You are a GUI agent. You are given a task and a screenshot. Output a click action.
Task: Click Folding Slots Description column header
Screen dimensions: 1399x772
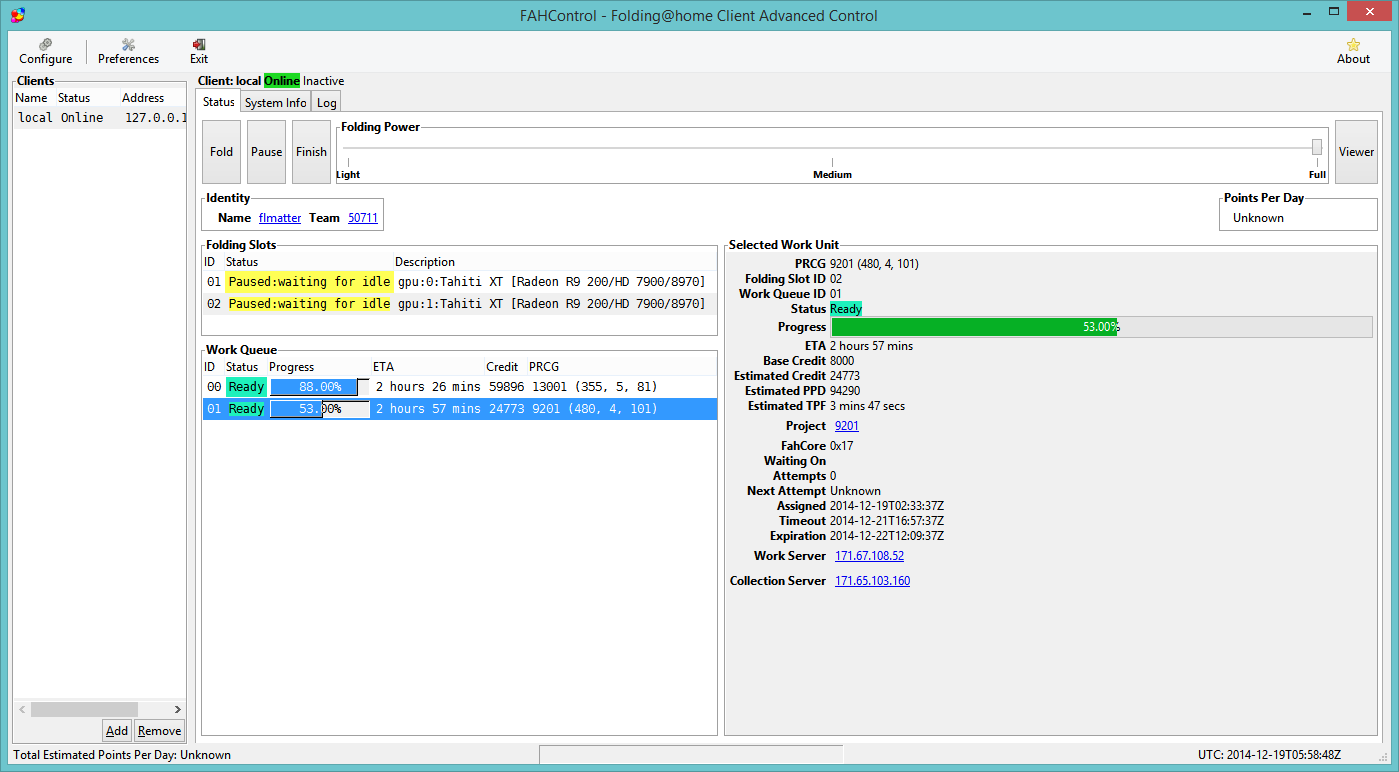[x=425, y=262]
